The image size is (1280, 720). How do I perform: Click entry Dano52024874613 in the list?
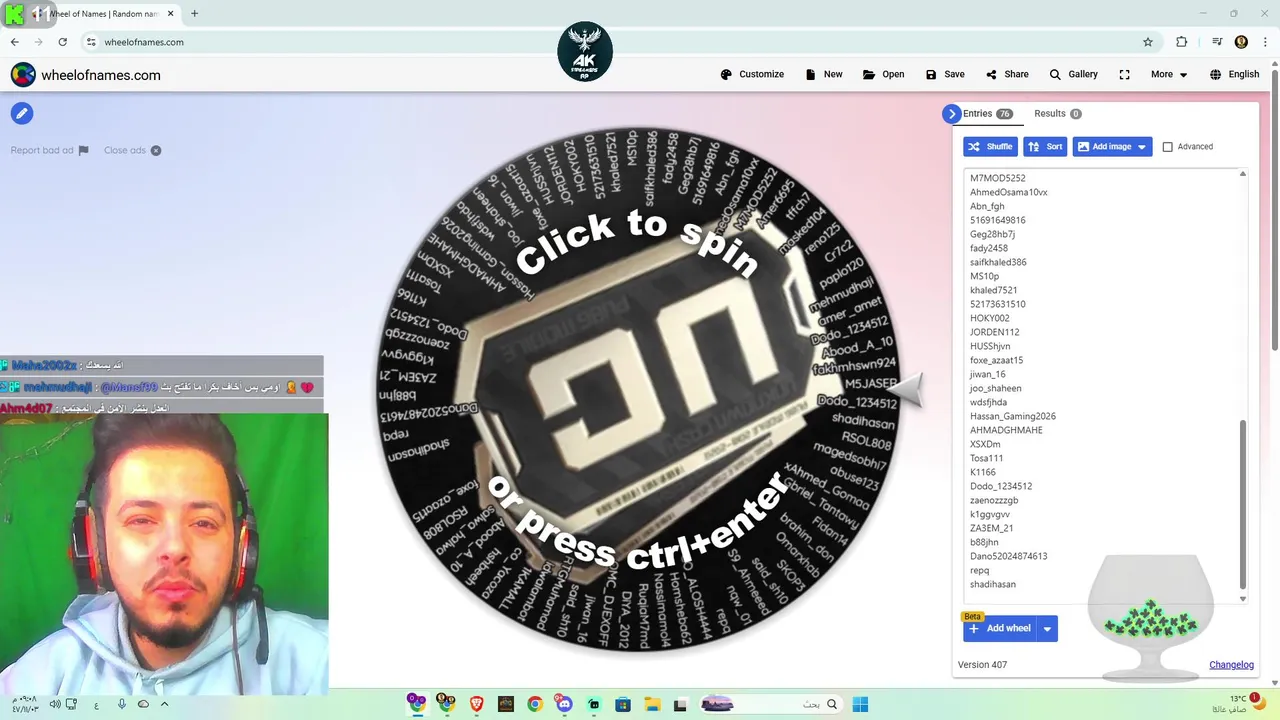[1008, 556]
